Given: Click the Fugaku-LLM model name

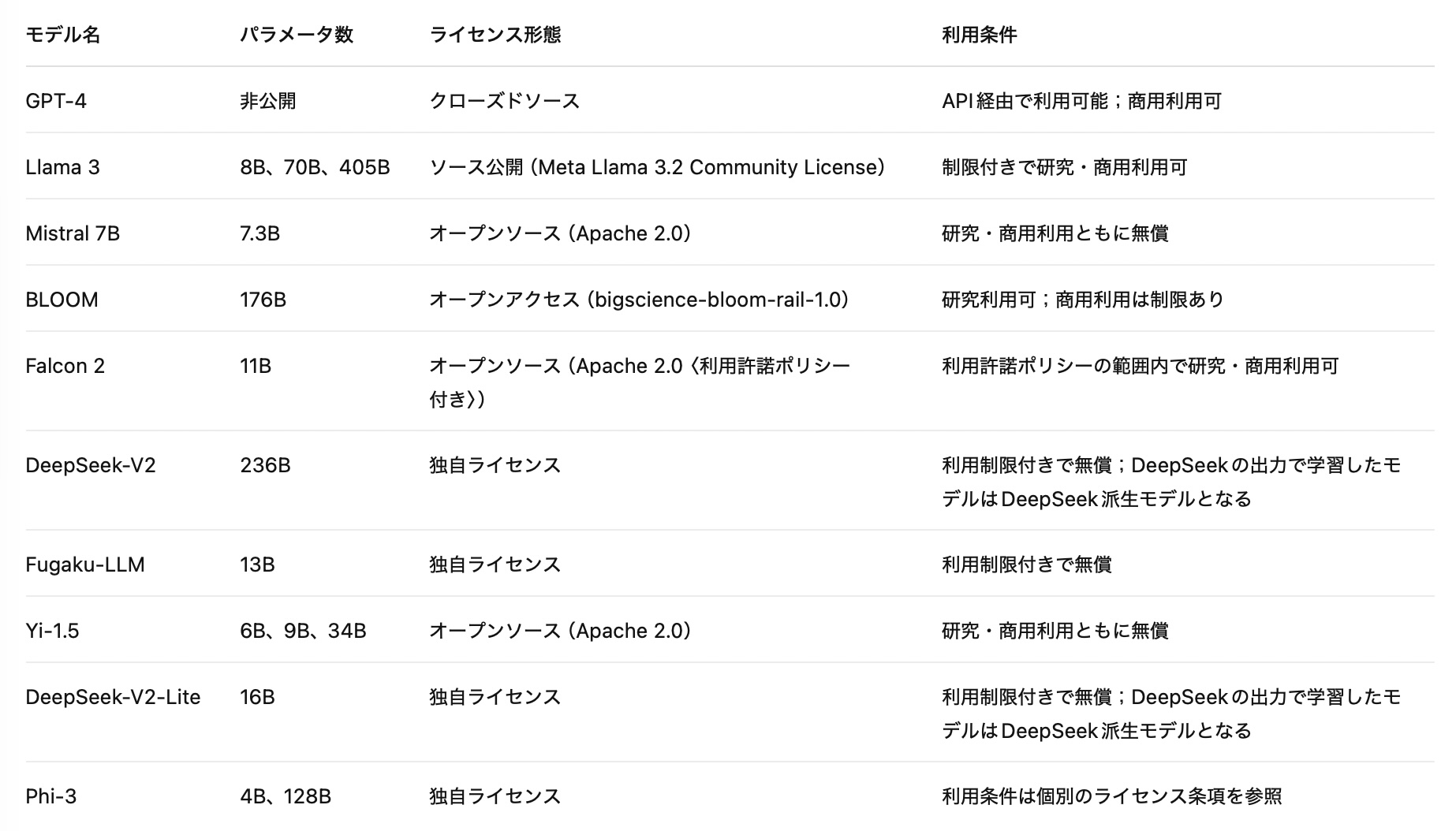Looking at the screenshot, I should [85, 565].
